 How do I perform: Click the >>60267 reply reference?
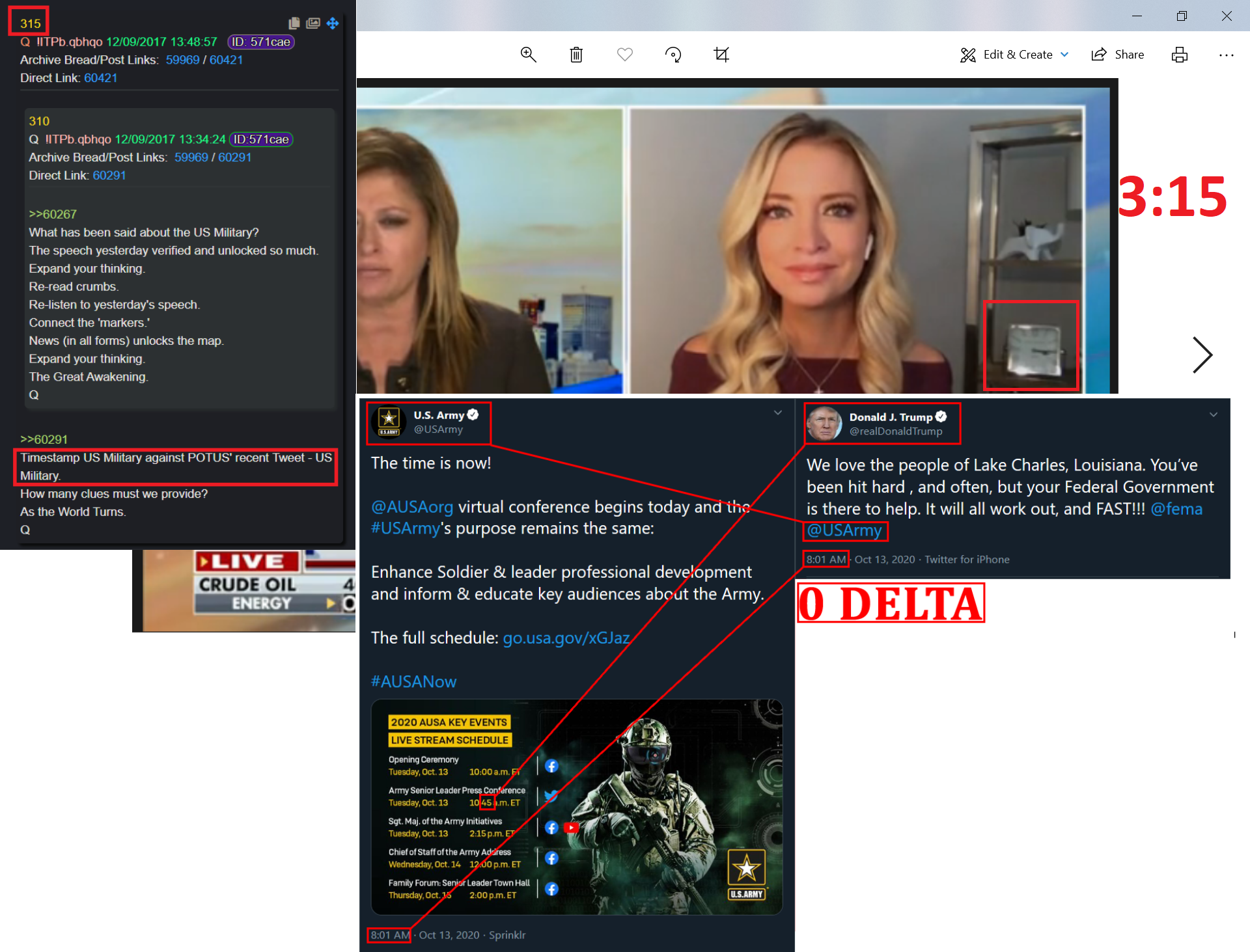[x=53, y=214]
